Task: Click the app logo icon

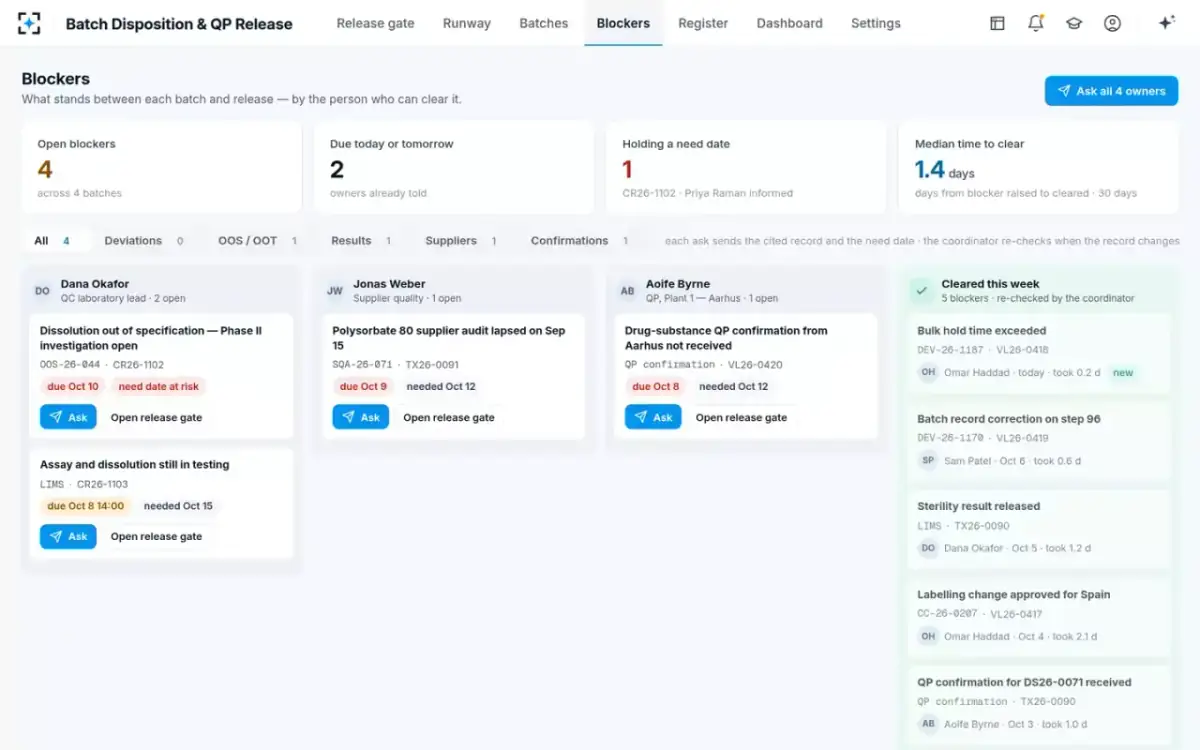Action: point(30,23)
